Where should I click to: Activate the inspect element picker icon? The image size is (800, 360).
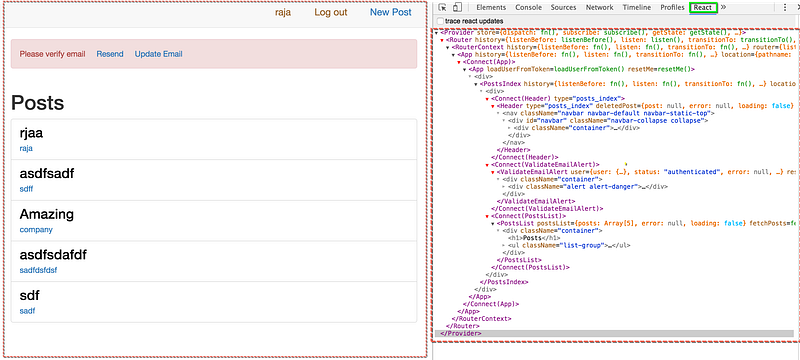tap(443, 8)
